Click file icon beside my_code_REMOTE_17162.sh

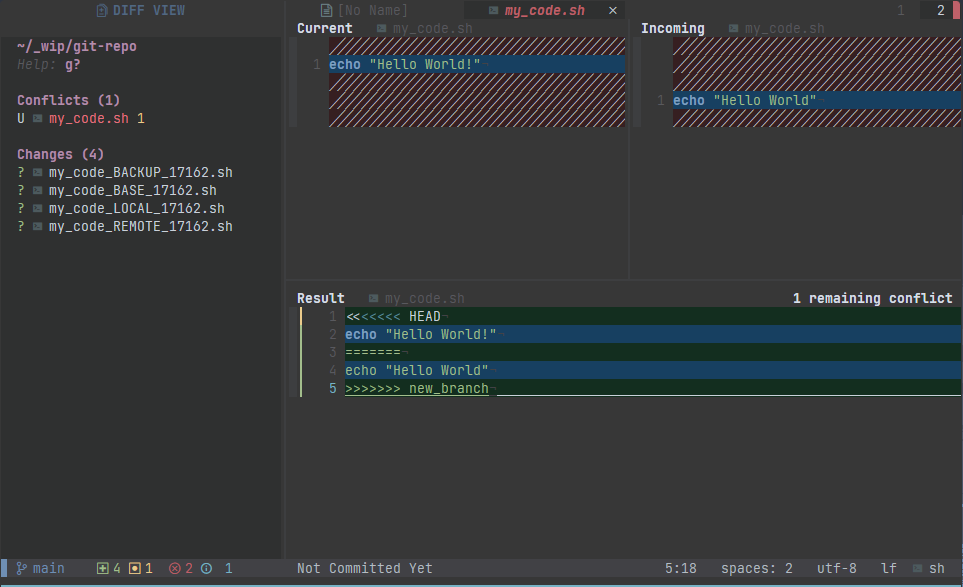tap(37, 227)
